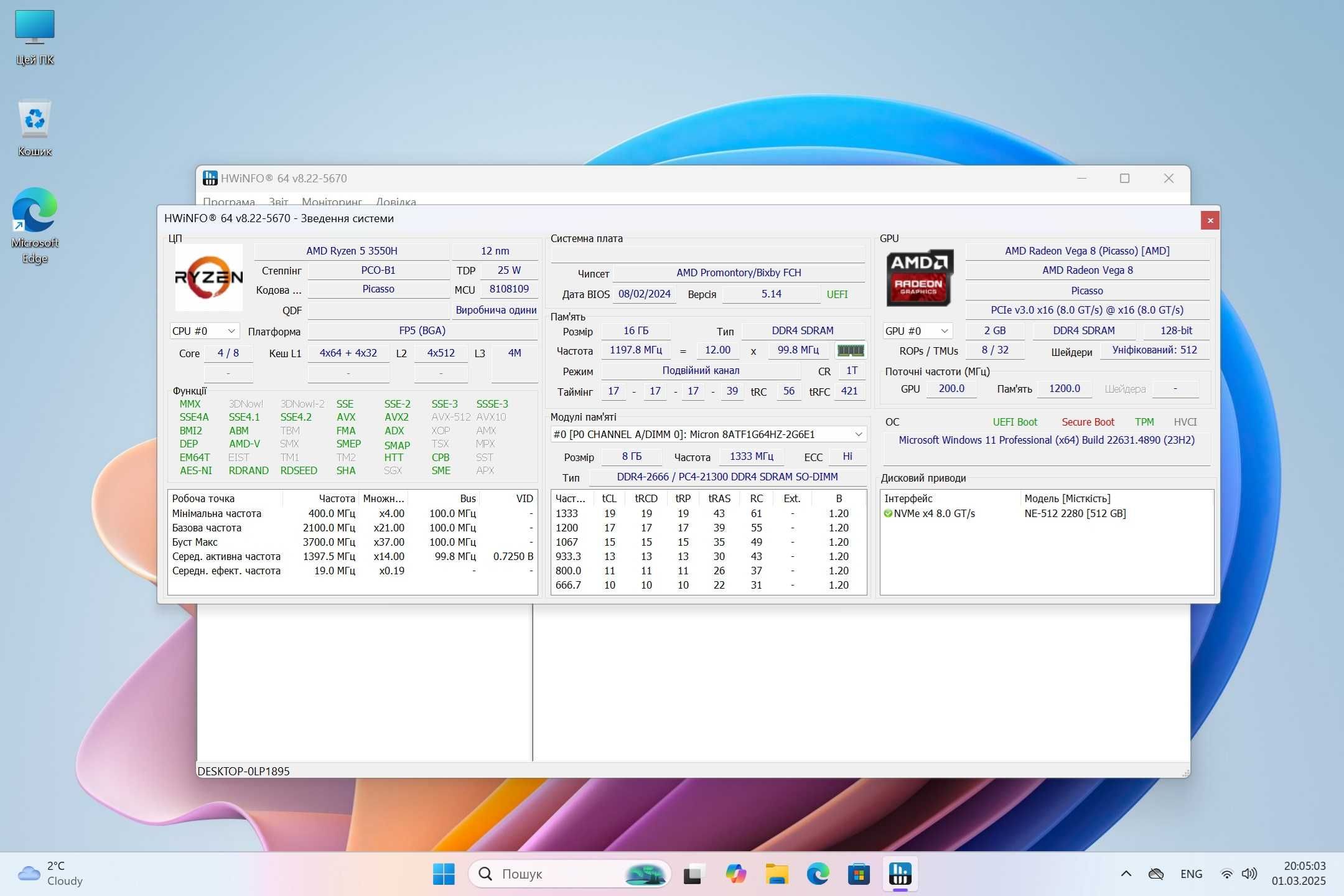Open the CPU #0 selector dropdown
1344x896 pixels.
[x=205, y=331]
